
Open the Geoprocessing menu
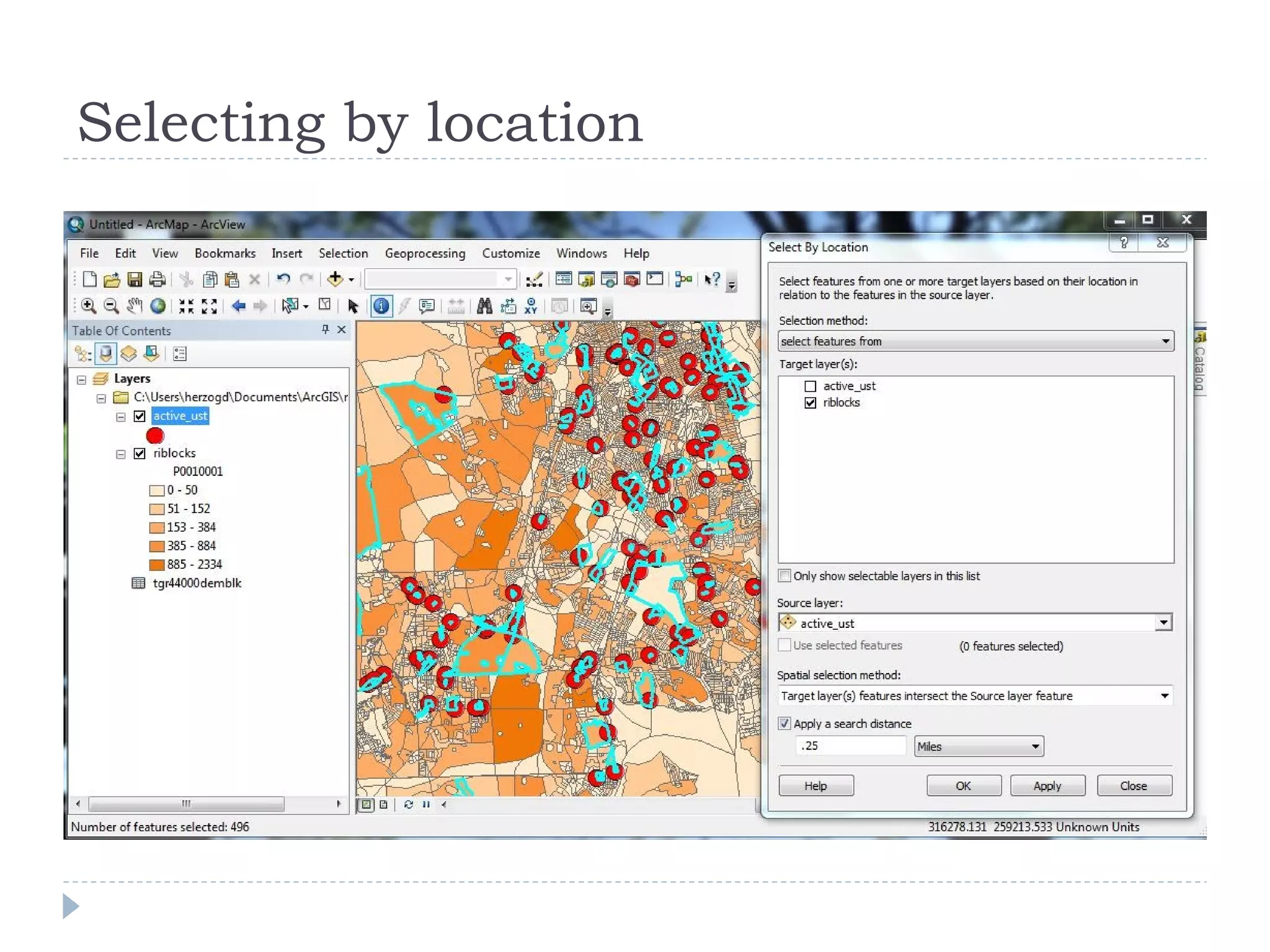tap(425, 253)
